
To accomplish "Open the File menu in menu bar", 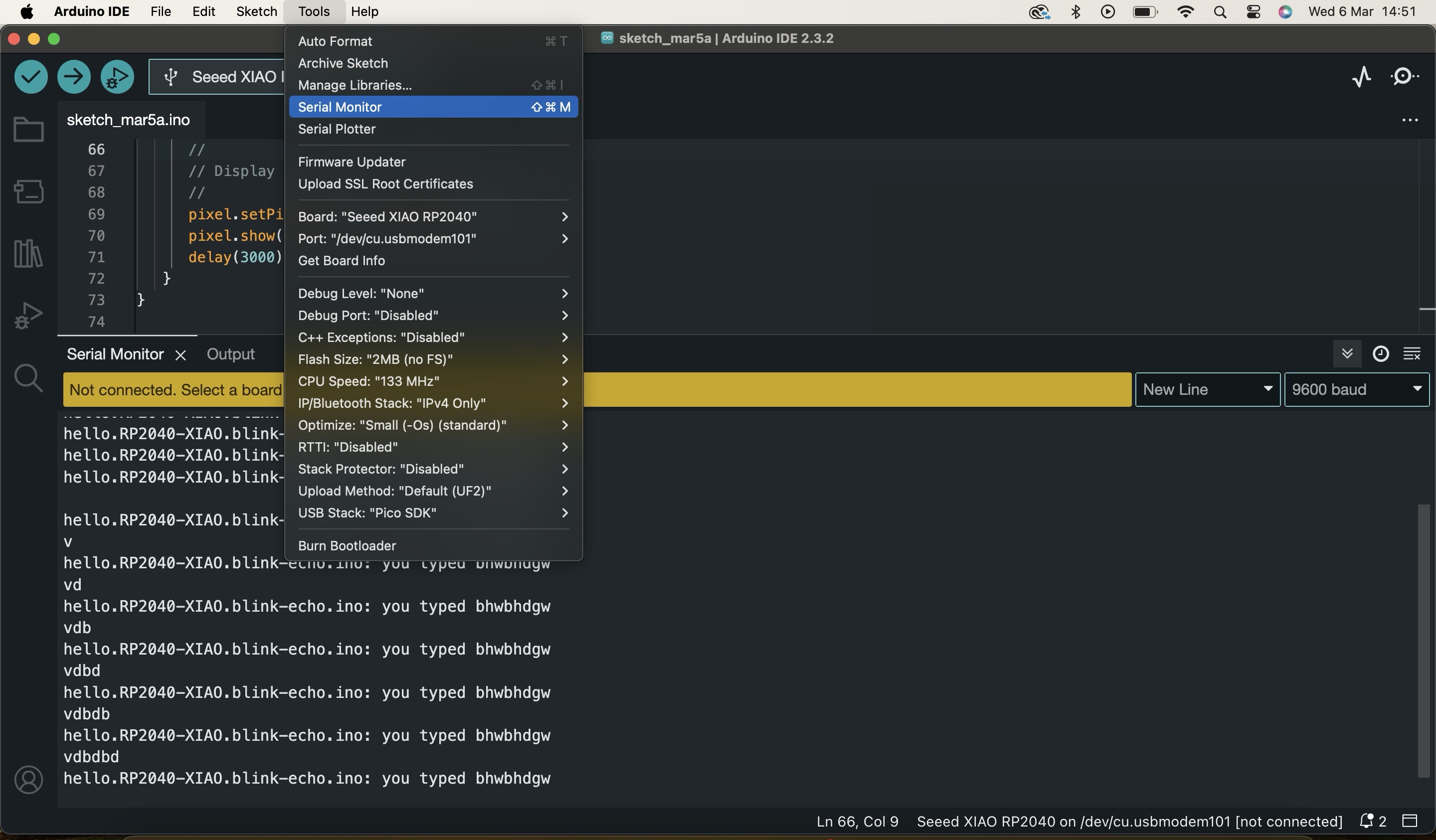I will [161, 11].
